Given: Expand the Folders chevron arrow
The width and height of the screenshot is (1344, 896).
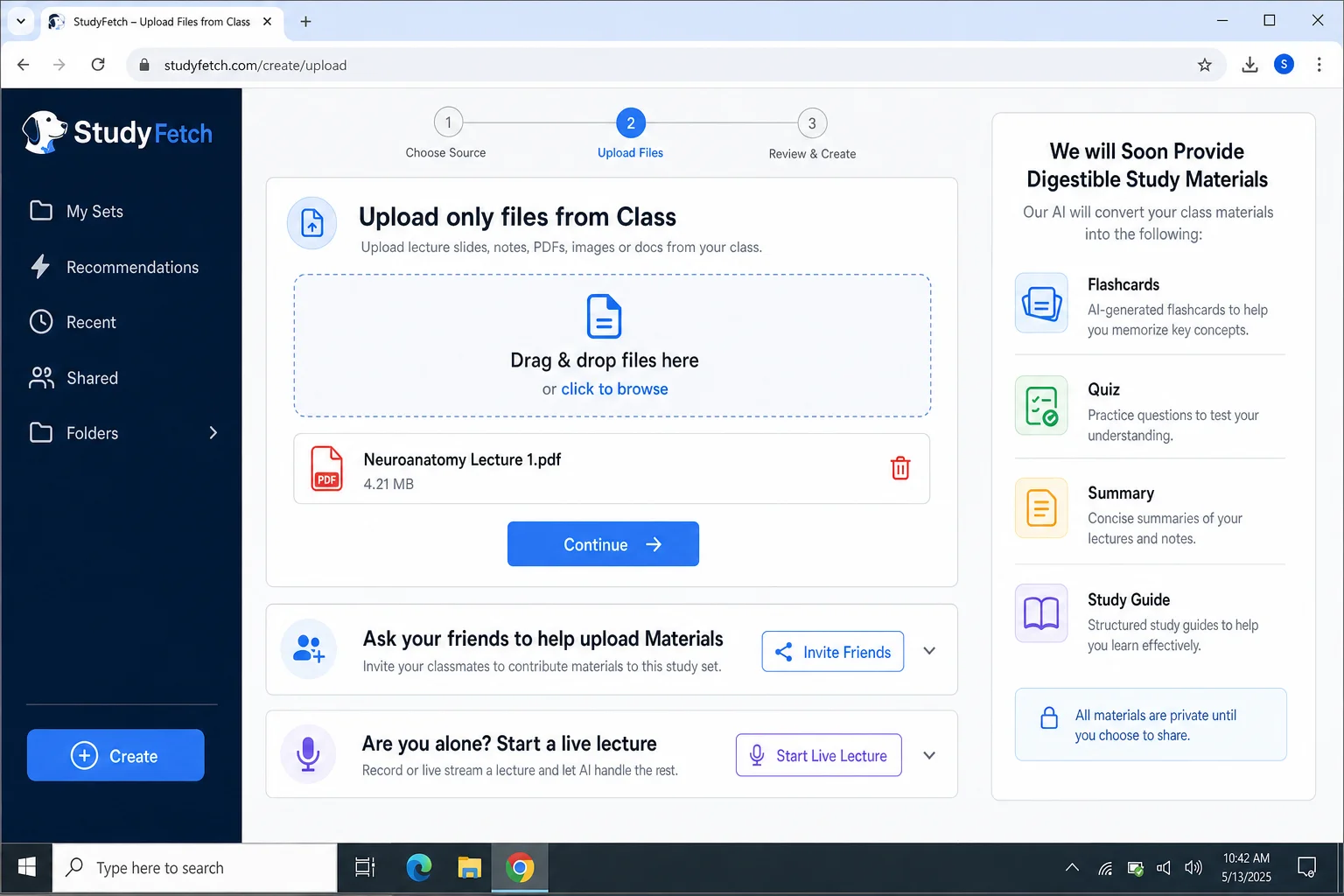Looking at the screenshot, I should click(x=213, y=433).
